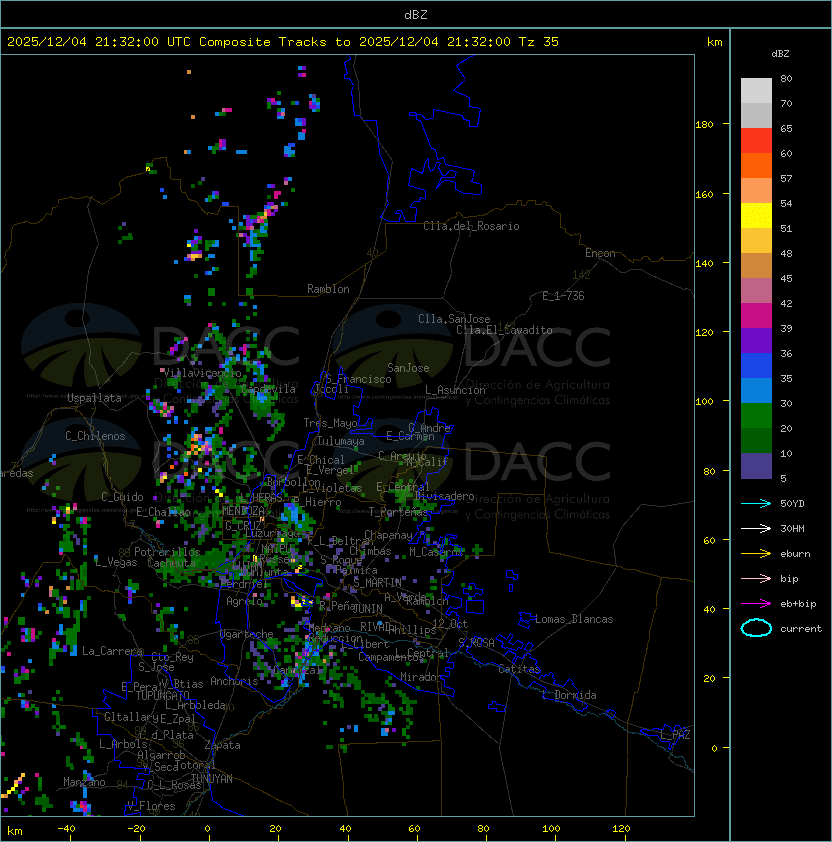
Task: Select the light gray 70-80 dBZ swatch
Action: pyautogui.click(x=756, y=91)
